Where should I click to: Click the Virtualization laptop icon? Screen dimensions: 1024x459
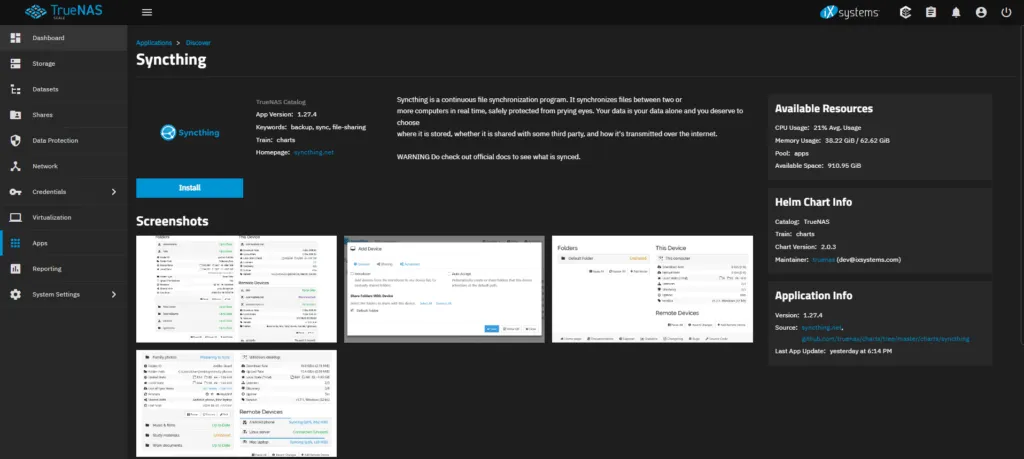(x=16, y=217)
